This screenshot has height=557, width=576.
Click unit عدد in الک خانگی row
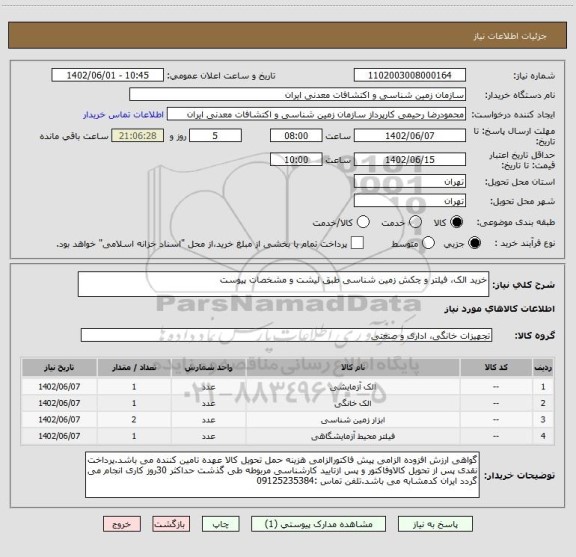pos(208,403)
